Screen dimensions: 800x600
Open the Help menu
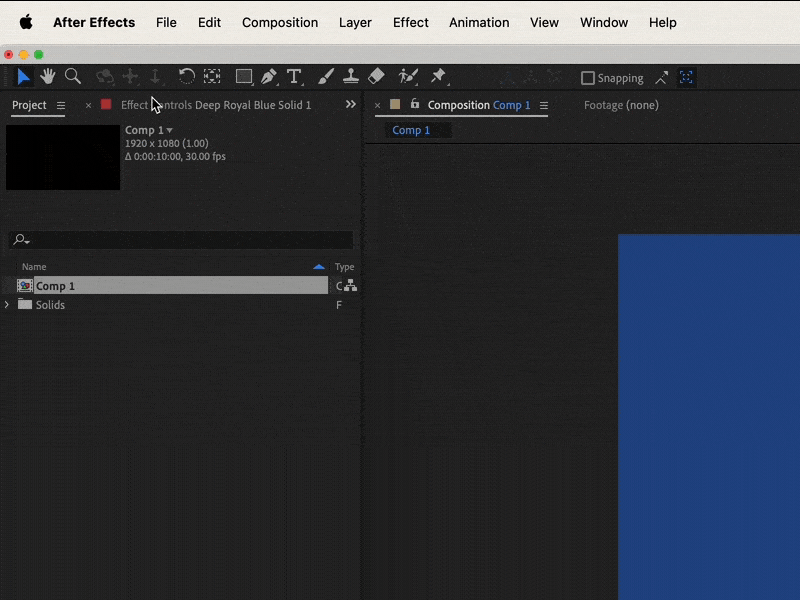663,22
